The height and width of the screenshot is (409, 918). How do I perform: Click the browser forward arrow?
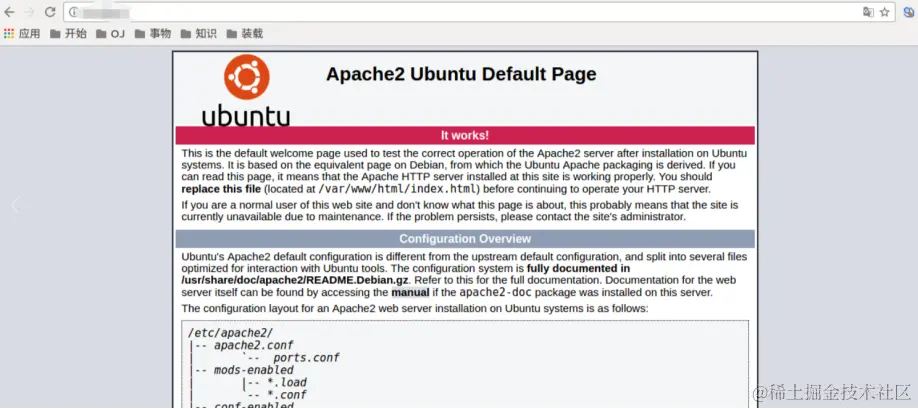[x=29, y=12]
